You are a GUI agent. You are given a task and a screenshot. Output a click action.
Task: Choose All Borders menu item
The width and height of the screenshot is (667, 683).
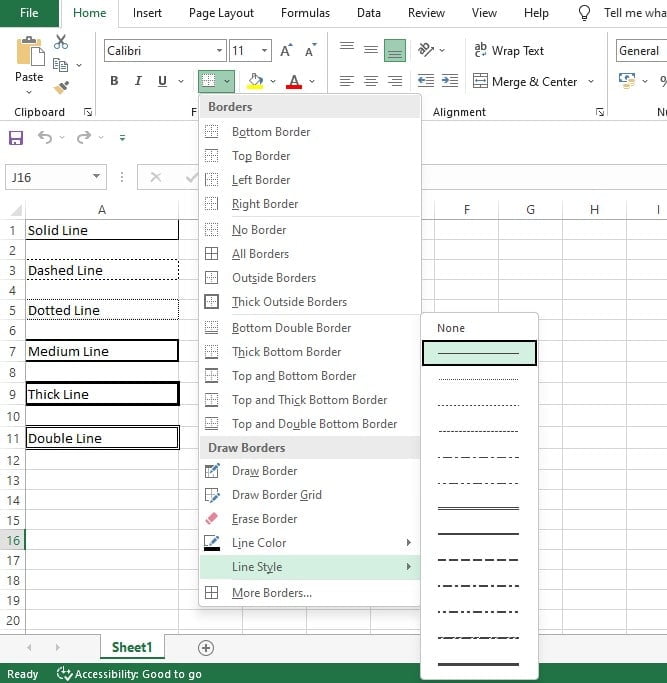click(310, 254)
